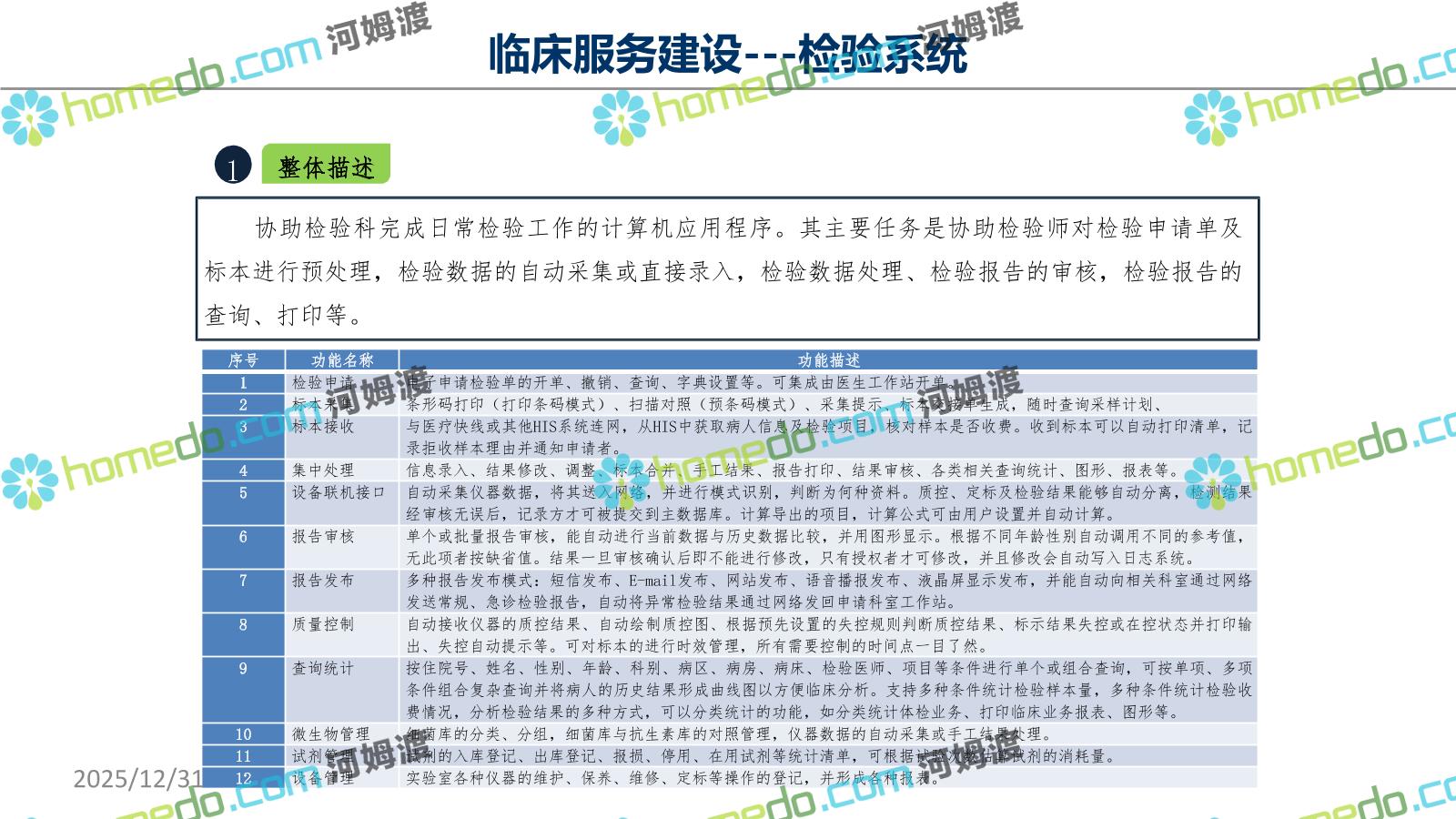Click the flower logo in top-center watermark
This screenshot has height=819, width=1456.
pos(622,117)
